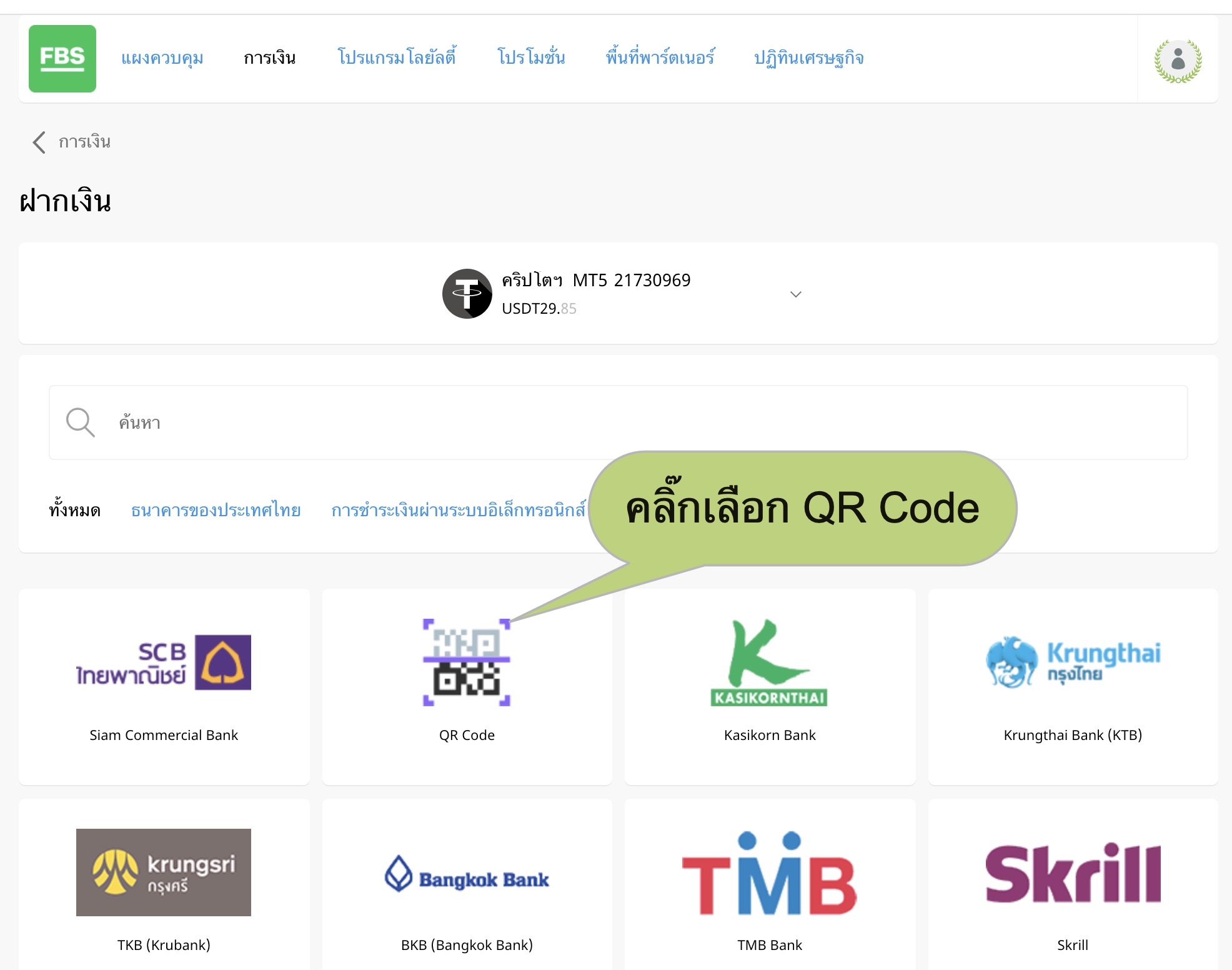Select the TMB bank logo
The height and width of the screenshot is (970, 1232).
769,872
